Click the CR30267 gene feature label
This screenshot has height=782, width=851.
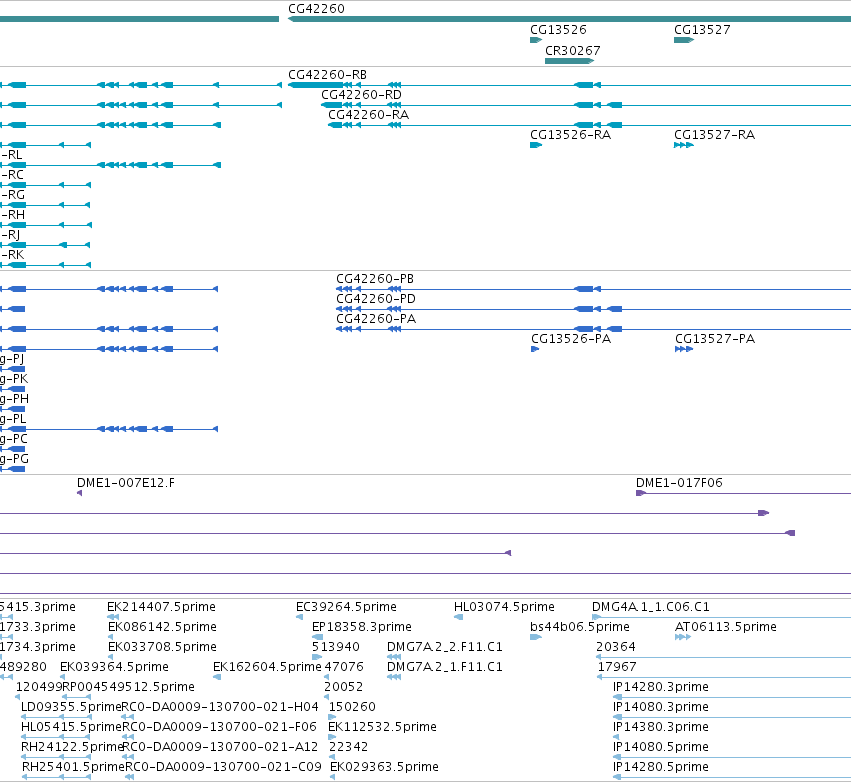click(x=573, y=51)
